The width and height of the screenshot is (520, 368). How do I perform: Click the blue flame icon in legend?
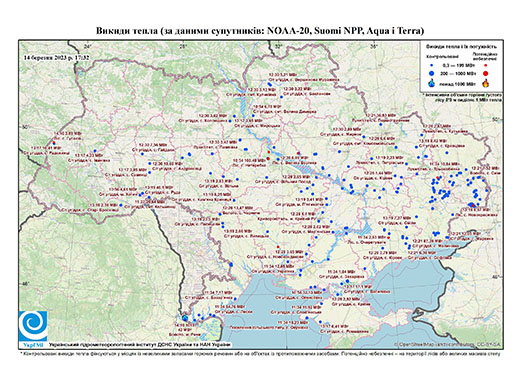coord(432,83)
